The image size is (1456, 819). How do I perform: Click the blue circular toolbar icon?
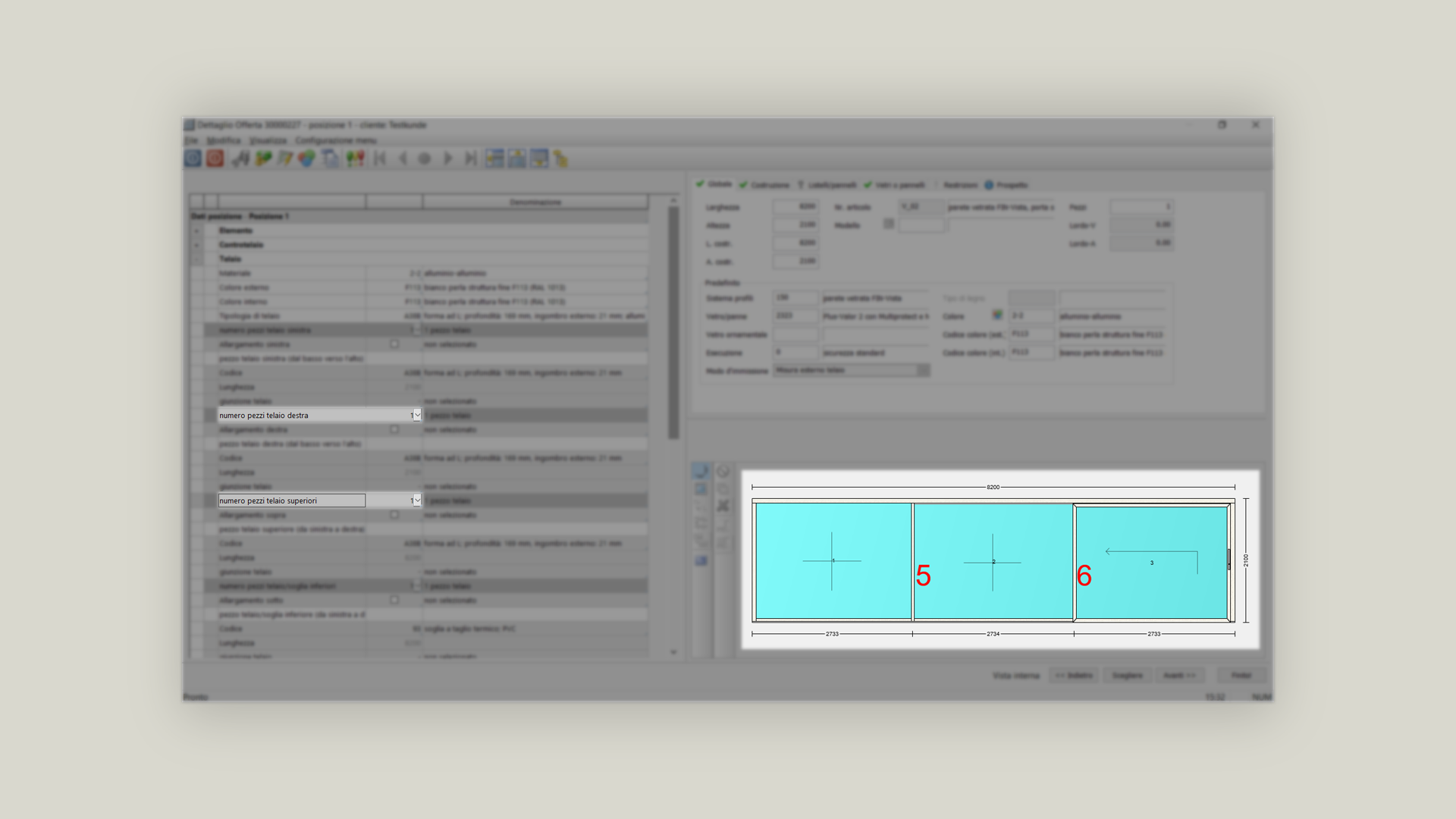click(x=193, y=158)
